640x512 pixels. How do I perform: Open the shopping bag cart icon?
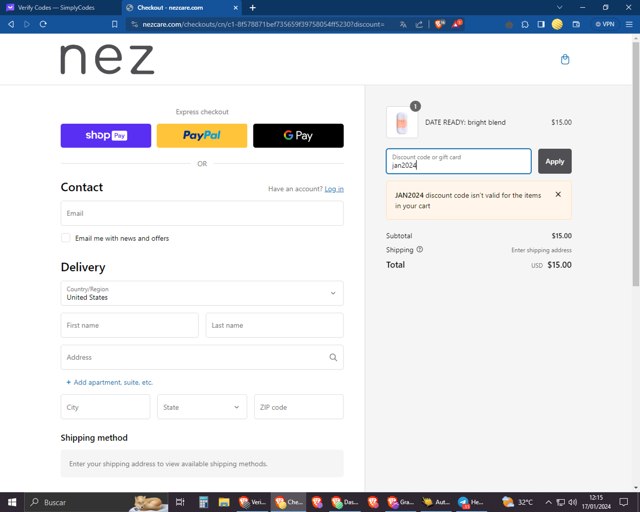click(x=565, y=60)
